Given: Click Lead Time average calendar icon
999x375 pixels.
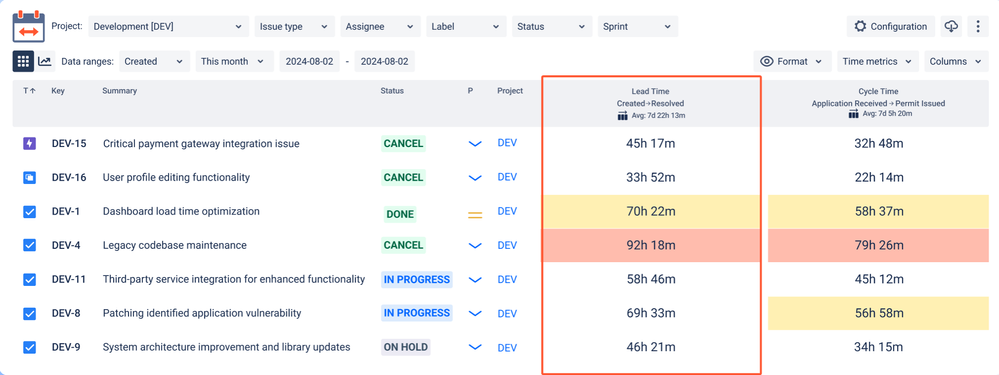Looking at the screenshot, I should (x=622, y=115).
